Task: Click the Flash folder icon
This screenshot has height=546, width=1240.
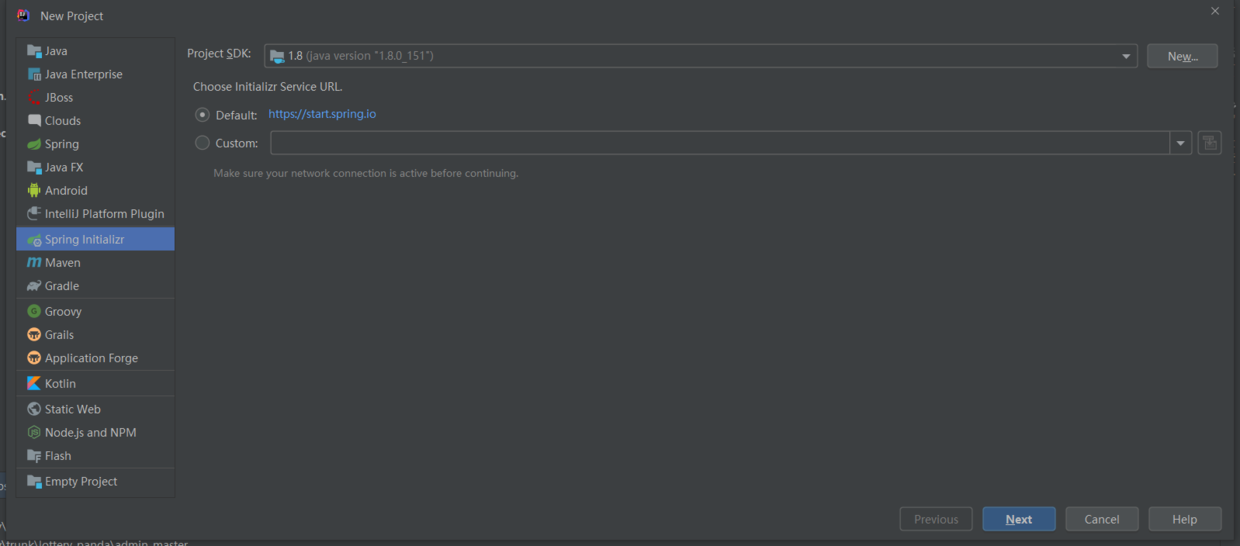Action: point(34,456)
